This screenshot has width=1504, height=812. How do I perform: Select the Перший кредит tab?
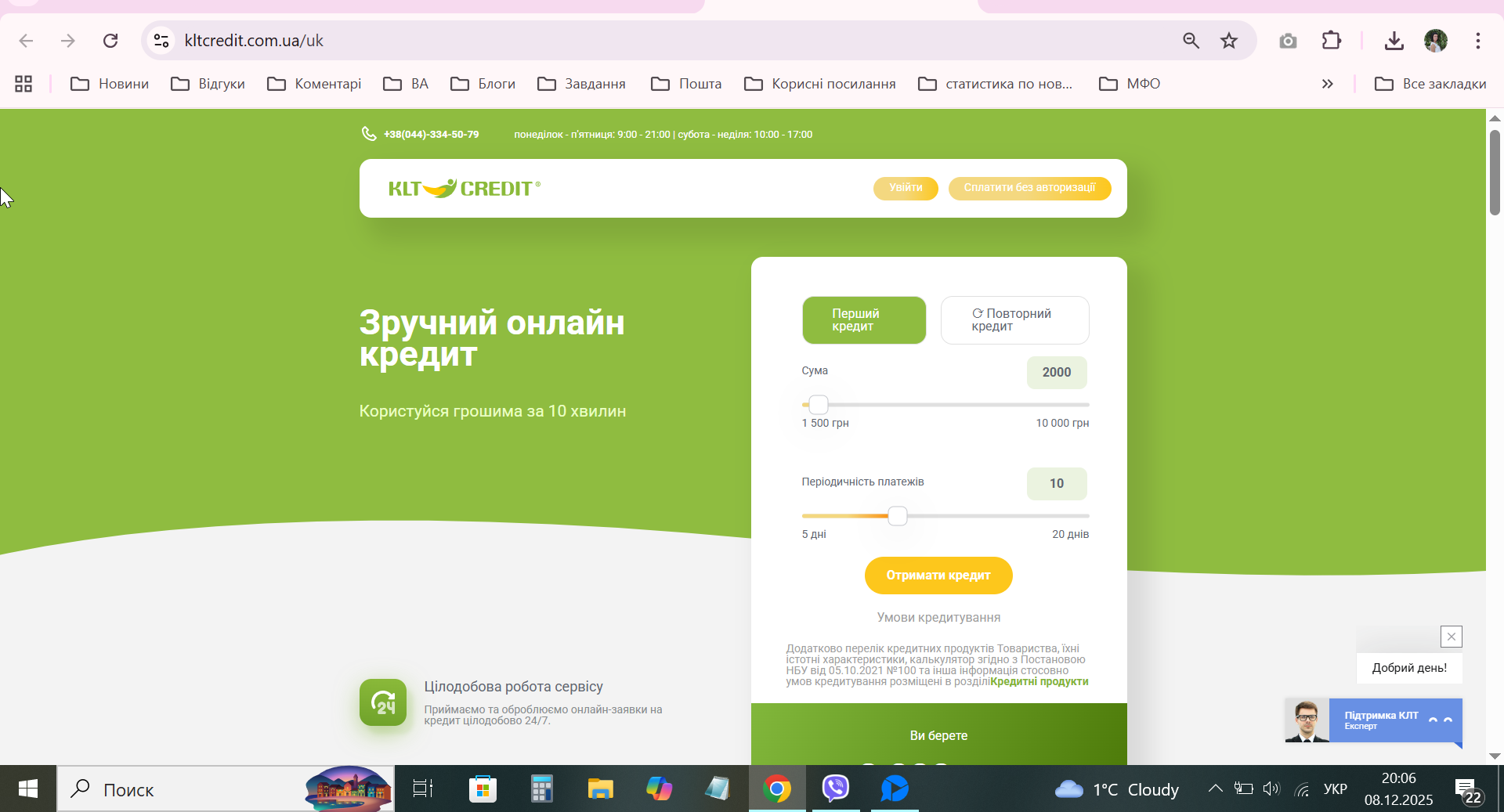(864, 320)
